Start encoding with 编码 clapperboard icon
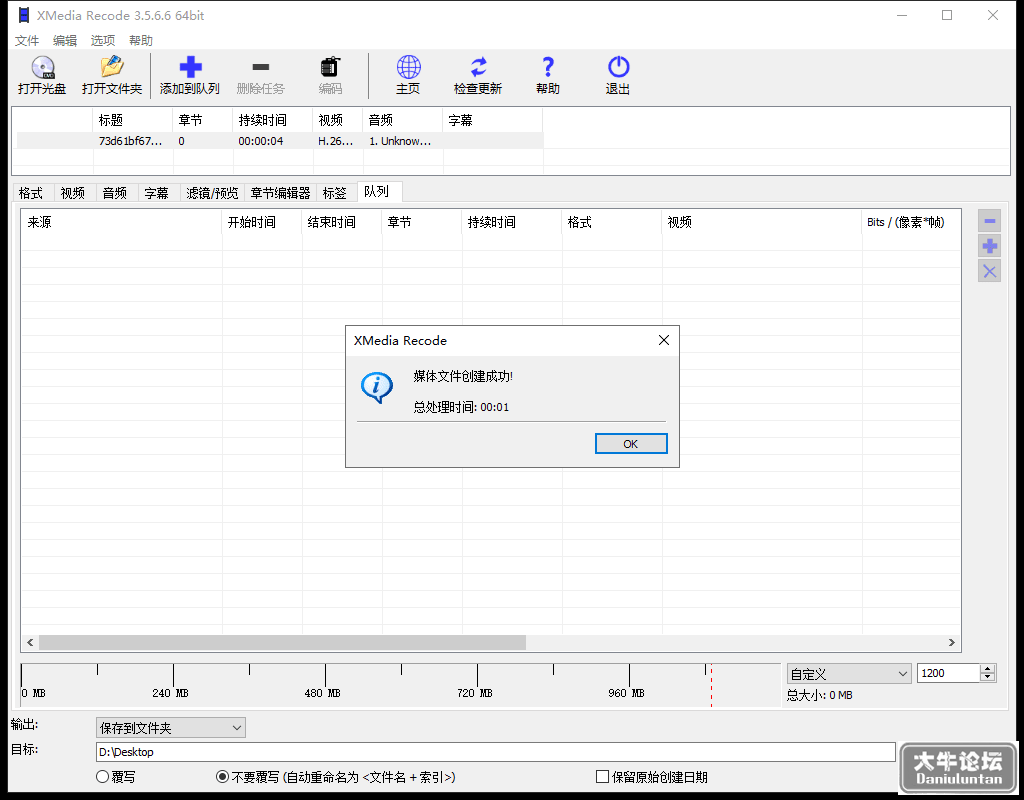The image size is (1024, 800). tap(330, 67)
